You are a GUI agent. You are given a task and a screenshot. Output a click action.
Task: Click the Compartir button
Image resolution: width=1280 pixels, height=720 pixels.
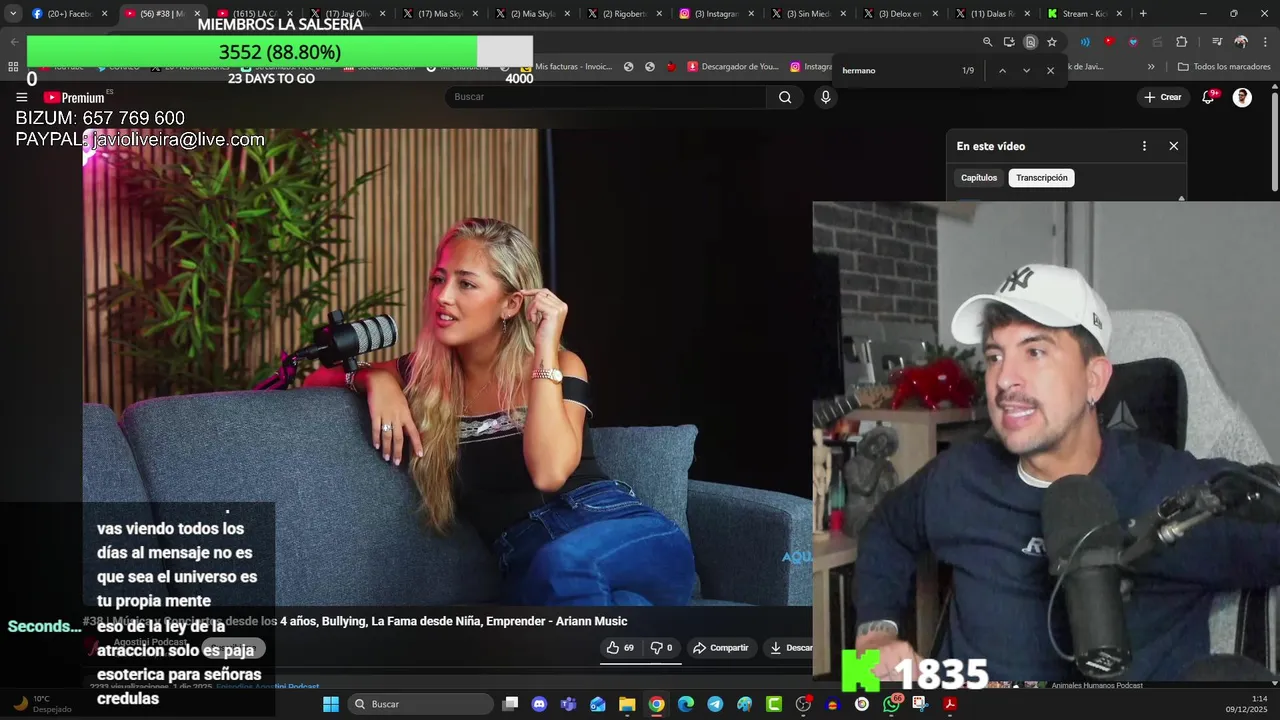click(721, 648)
